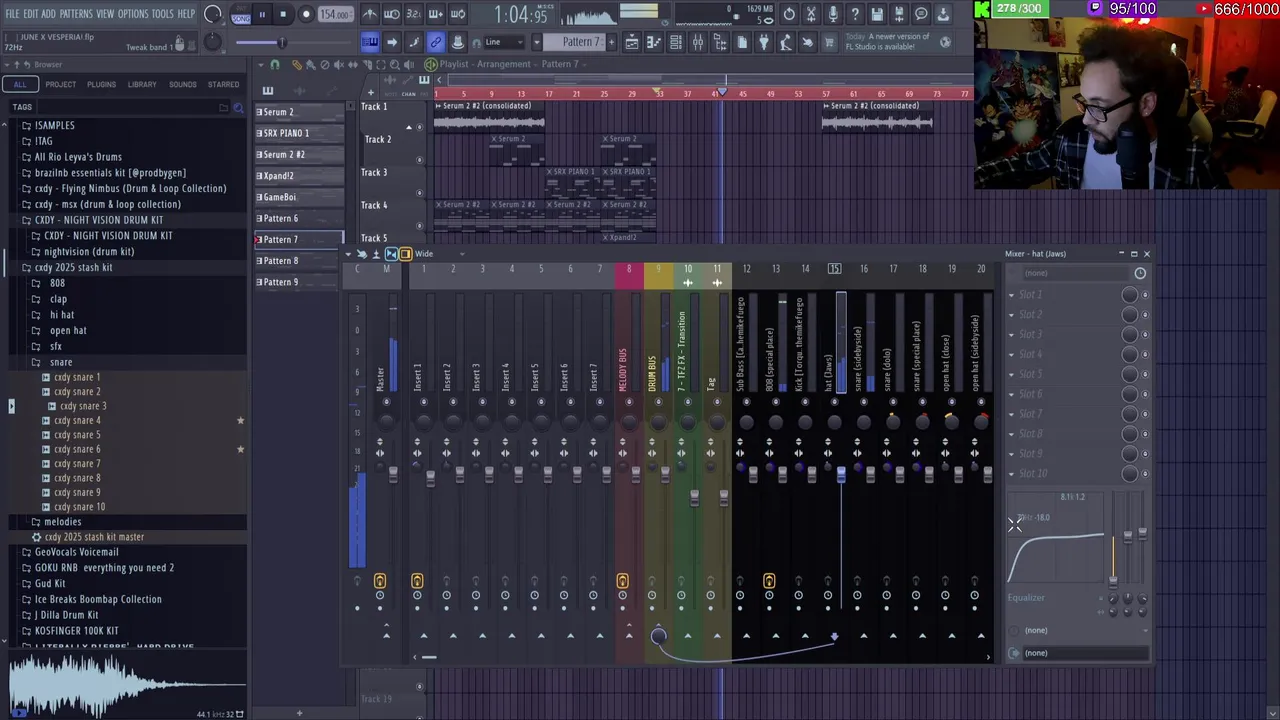Mute the Master mixer track

click(x=386, y=402)
